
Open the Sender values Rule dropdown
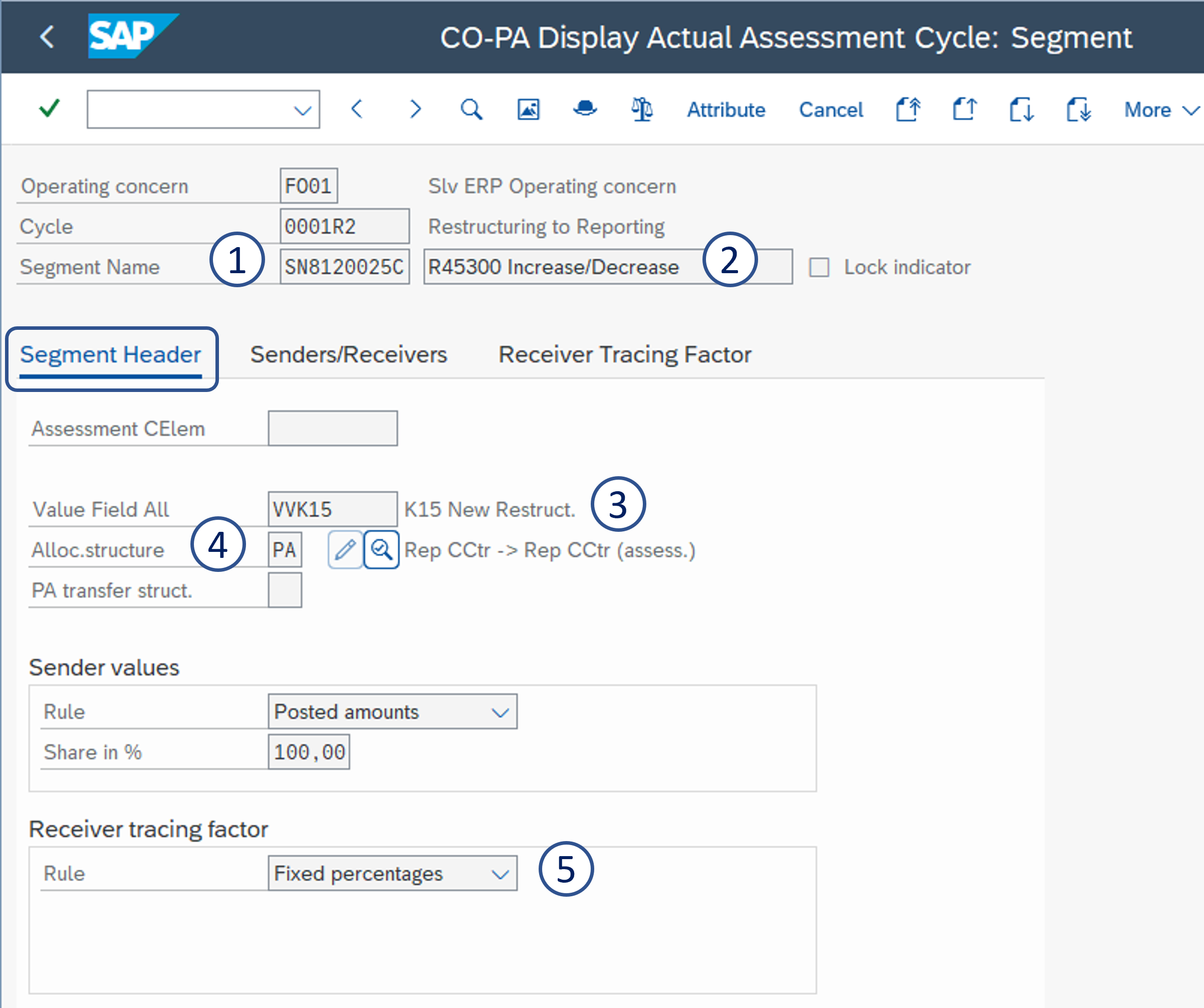[500, 712]
